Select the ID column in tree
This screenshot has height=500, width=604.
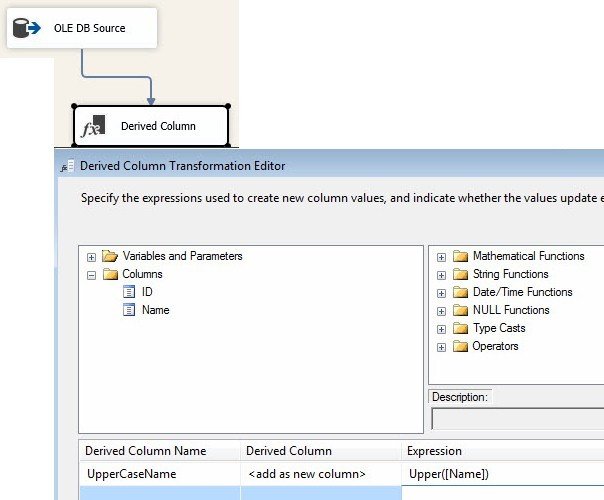pos(148,292)
